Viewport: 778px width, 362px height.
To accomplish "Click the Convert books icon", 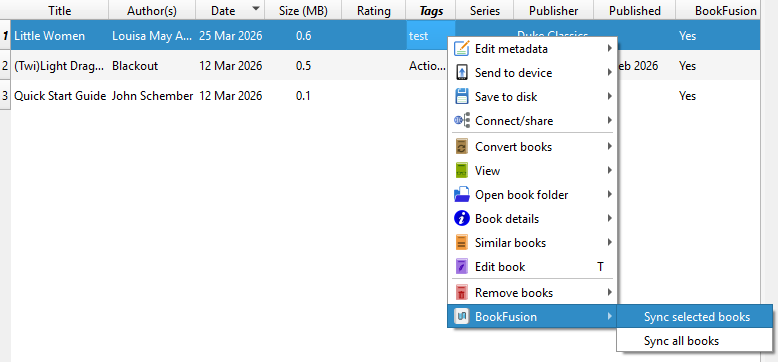I will pyautogui.click(x=461, y=147).
